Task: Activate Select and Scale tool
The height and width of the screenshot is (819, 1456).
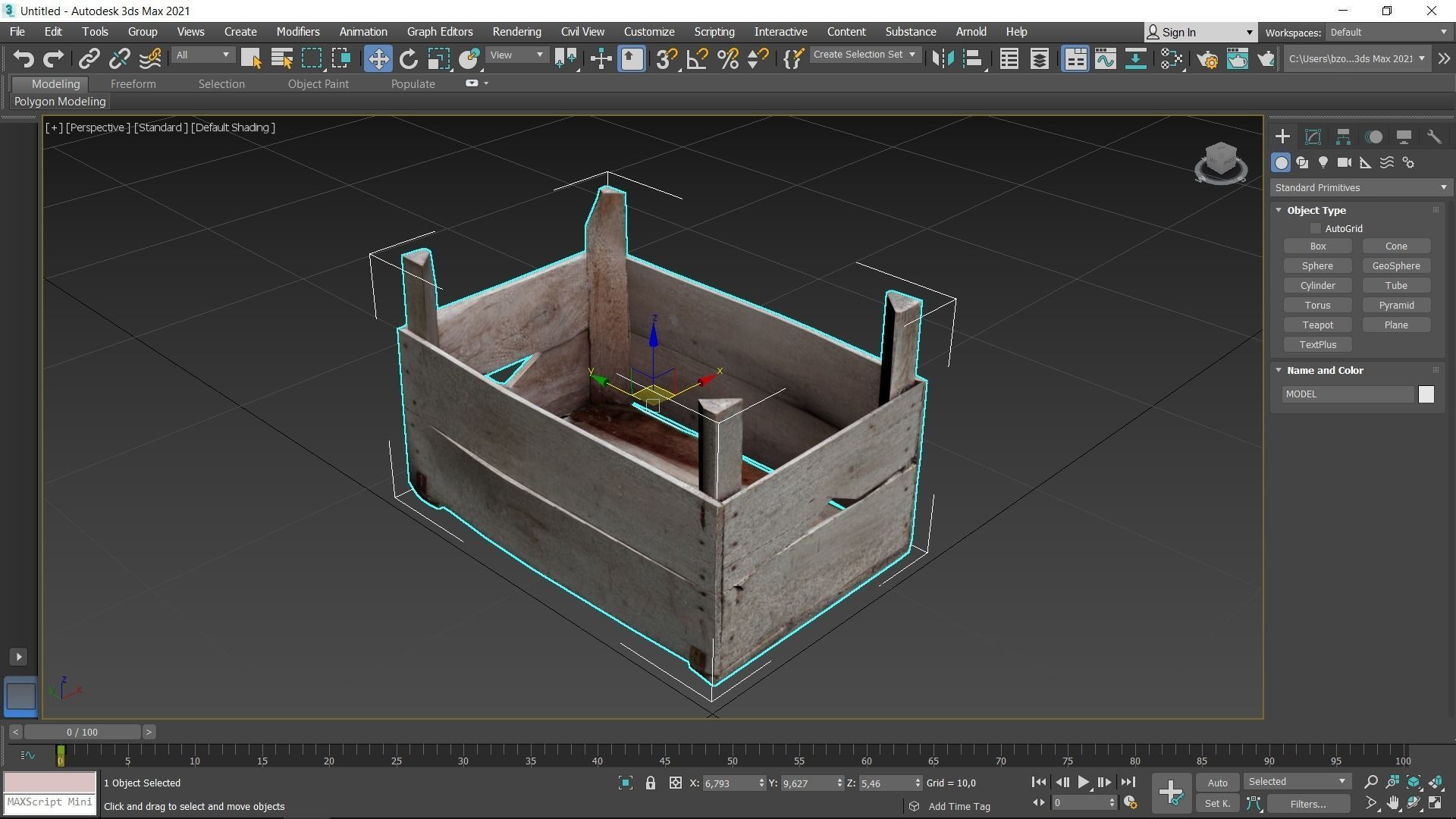Action: click(438, 58)
